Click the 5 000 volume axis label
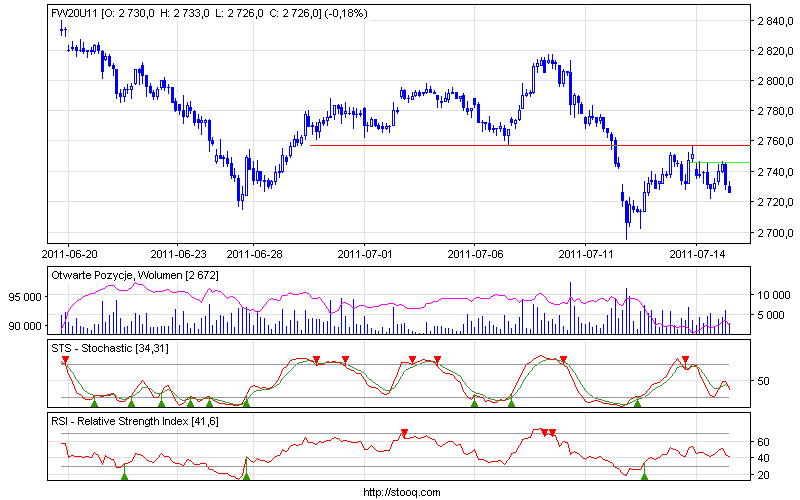The width and height of the screenshot is (800, 500). [770, 315]
